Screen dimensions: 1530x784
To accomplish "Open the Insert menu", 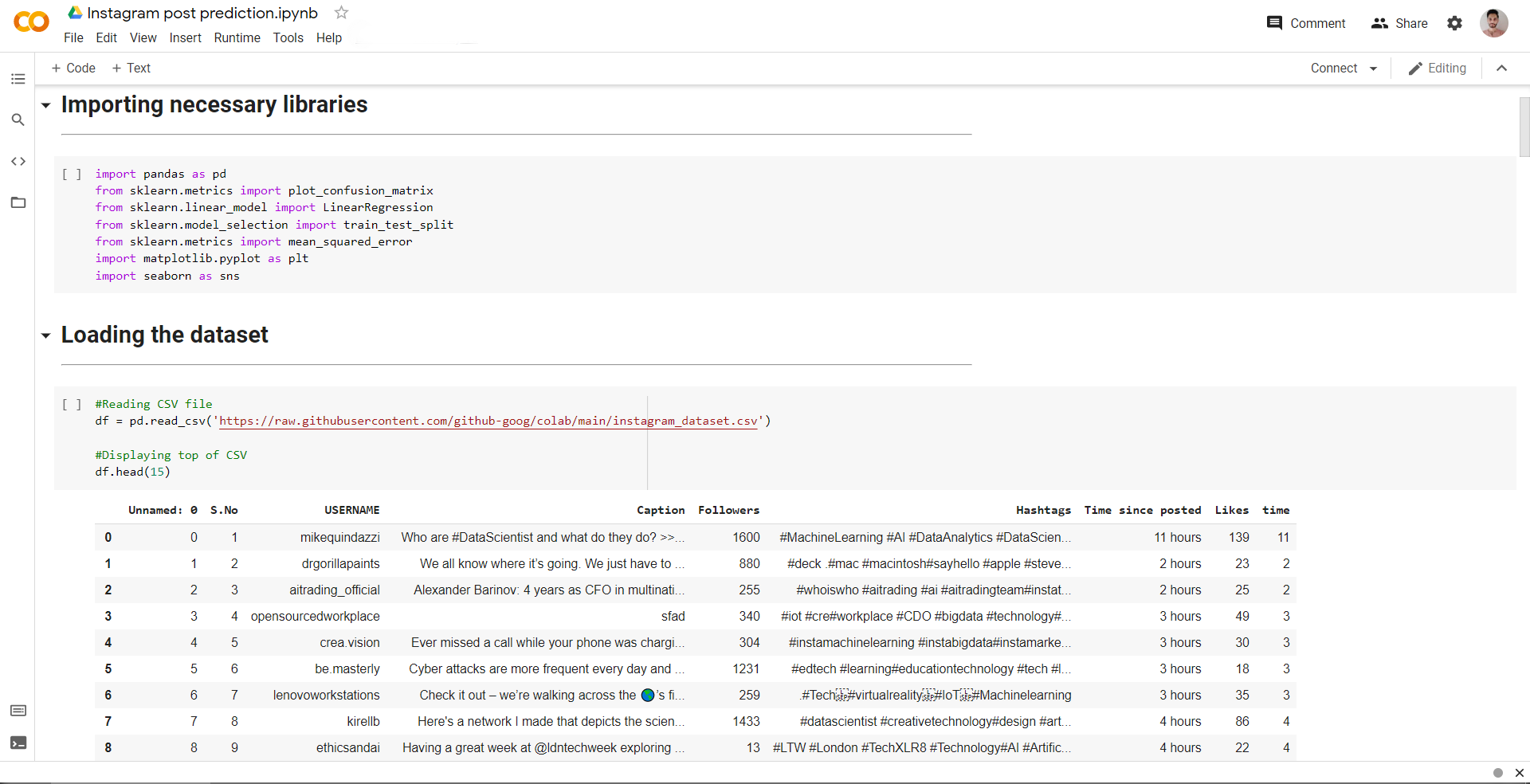I will [x=185, y=37].
